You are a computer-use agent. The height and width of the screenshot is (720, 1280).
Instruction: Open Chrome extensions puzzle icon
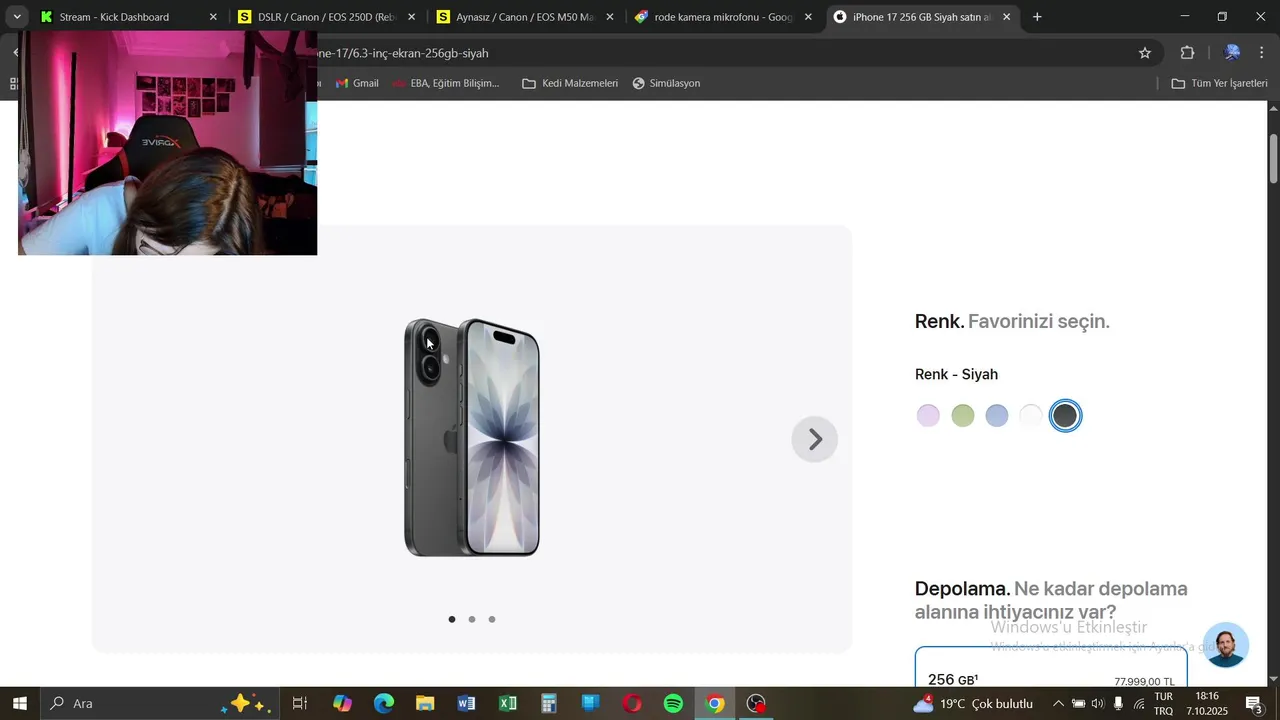(x=1188, y=53)
